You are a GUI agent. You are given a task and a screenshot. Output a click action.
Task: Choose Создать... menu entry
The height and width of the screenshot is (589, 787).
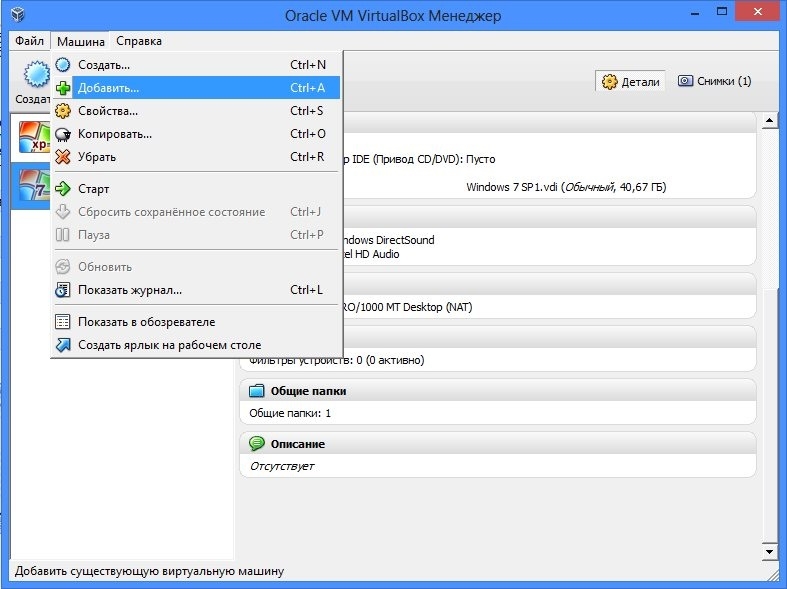[197, 65]
